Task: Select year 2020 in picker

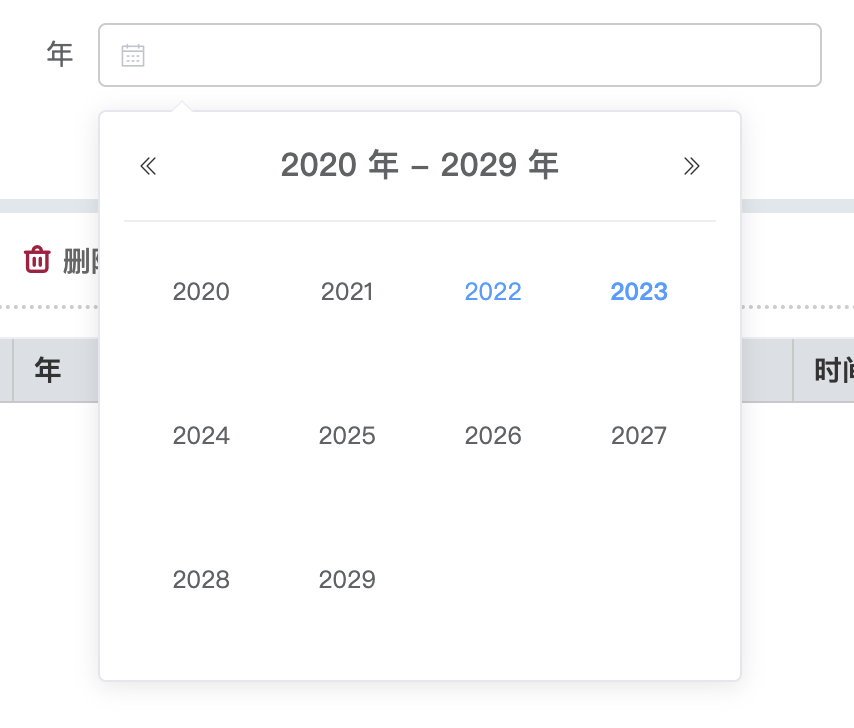Action: 201,292
